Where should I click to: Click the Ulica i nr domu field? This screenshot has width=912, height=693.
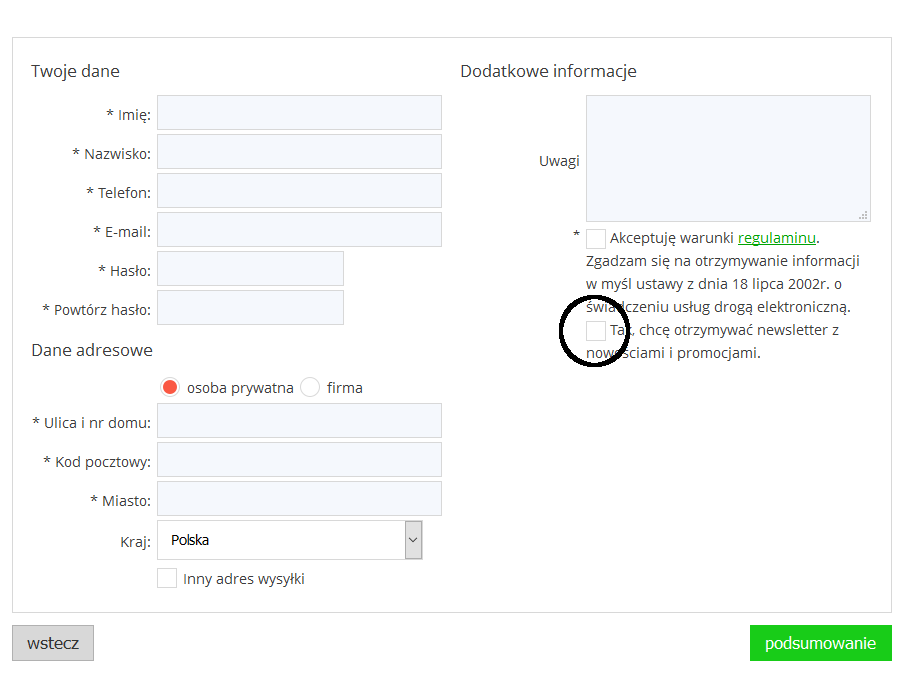point(299,421)
